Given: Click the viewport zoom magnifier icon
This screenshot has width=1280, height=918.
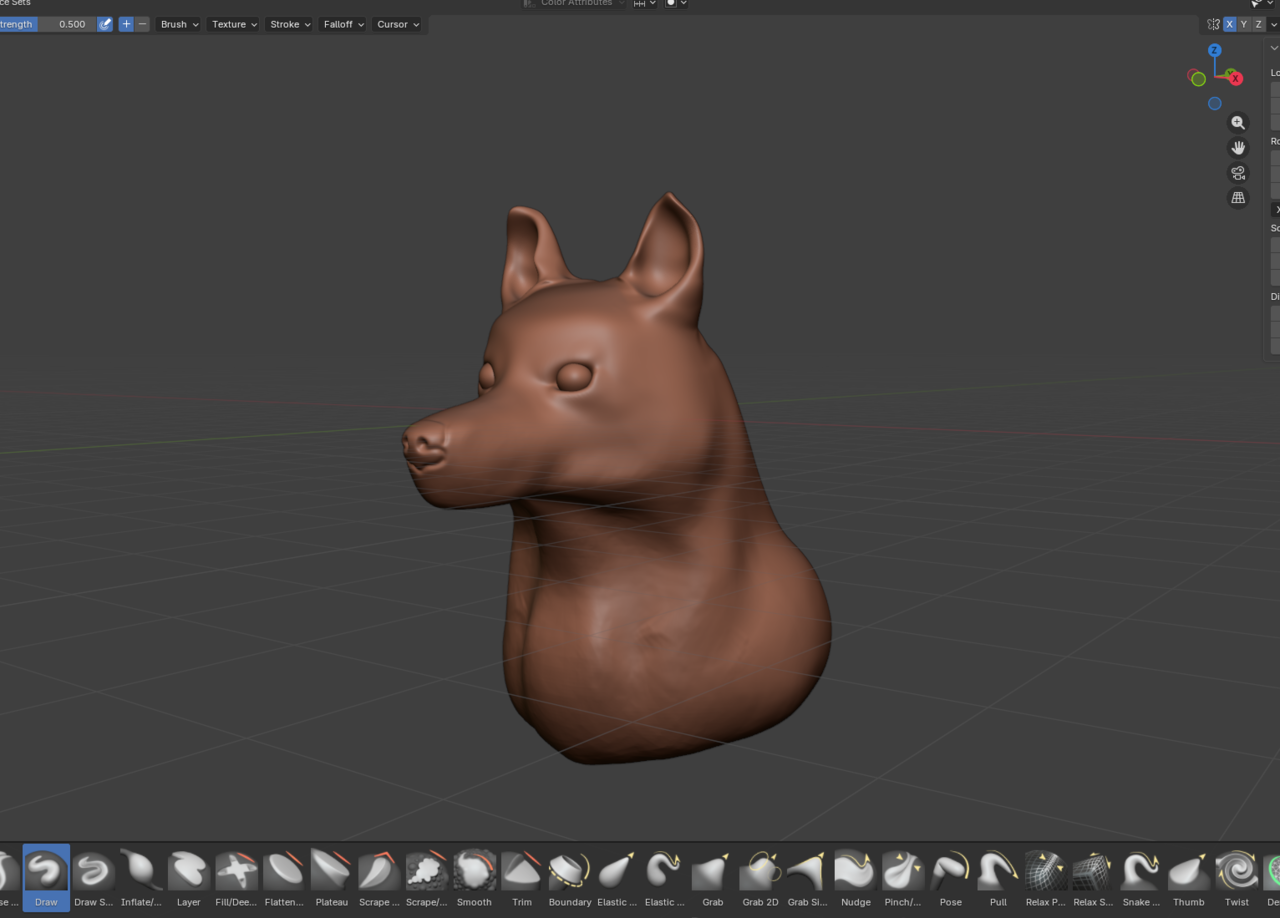Looking at the screenshot, I should [x=1238, y=122].
